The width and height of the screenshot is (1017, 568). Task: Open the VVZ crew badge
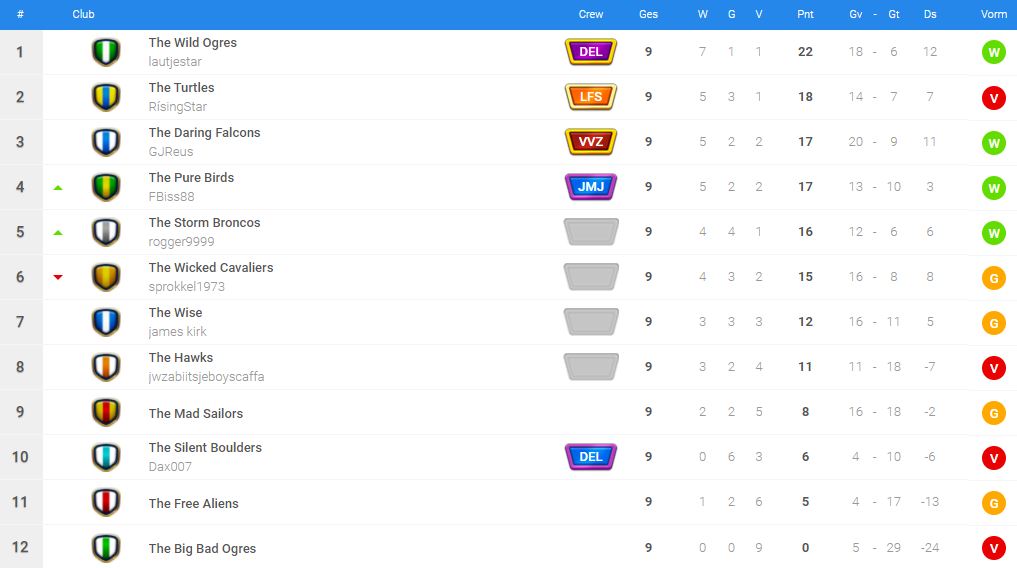590,142
